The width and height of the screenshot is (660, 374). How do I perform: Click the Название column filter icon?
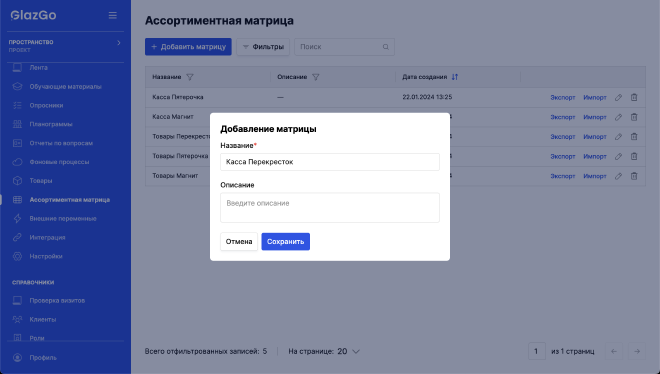pos(190,77)
